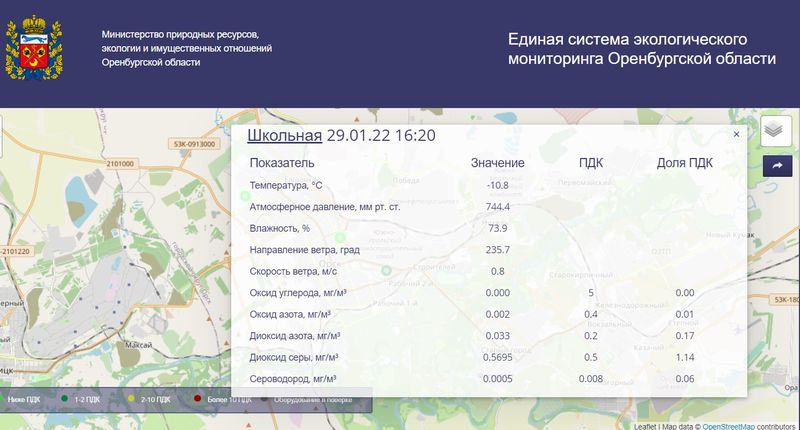The height and width of the screenshot is (430, 800).
Task: Click the wind direction value 235.7
Action: click(x=497, y=250)
